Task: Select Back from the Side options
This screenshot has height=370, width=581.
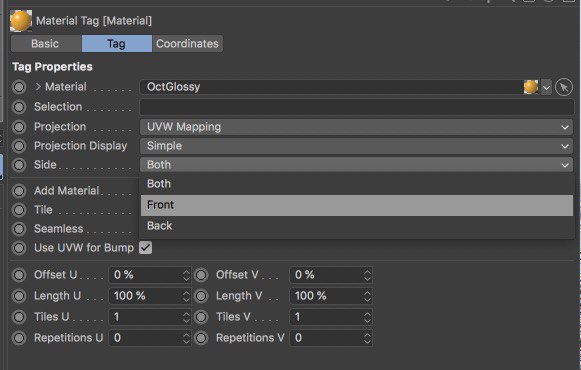Action: pos(356,226)
